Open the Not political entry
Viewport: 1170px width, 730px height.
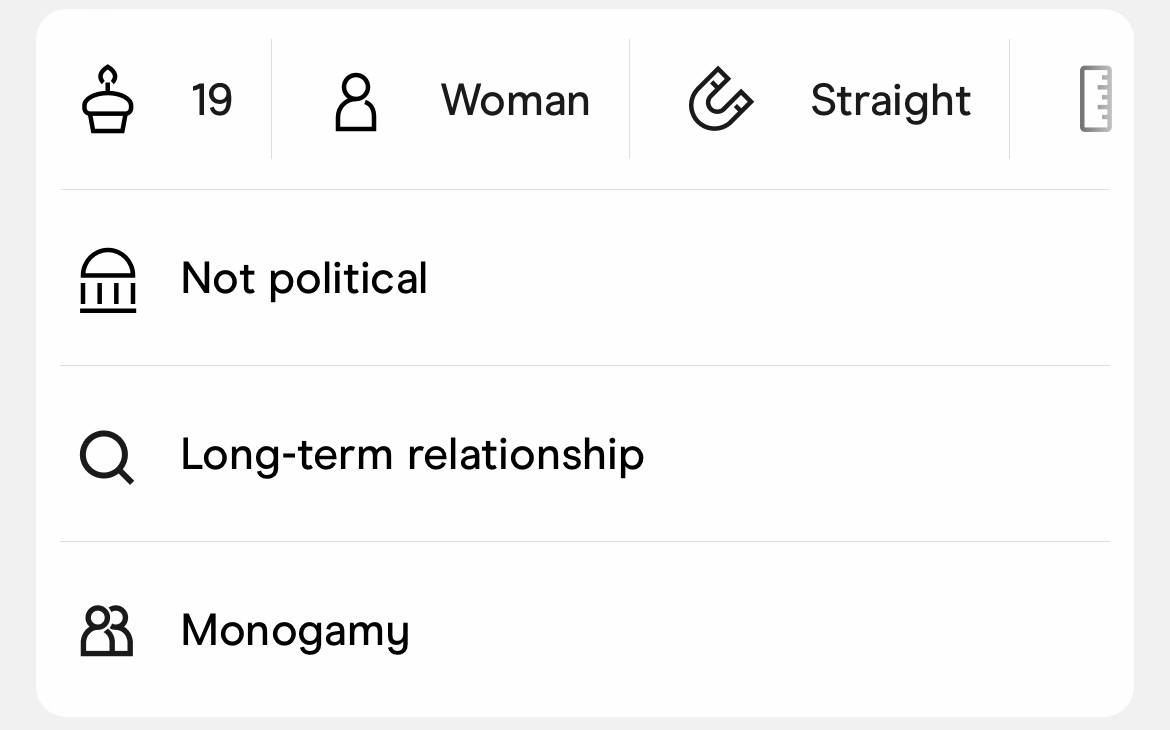(x=585, y=278)
